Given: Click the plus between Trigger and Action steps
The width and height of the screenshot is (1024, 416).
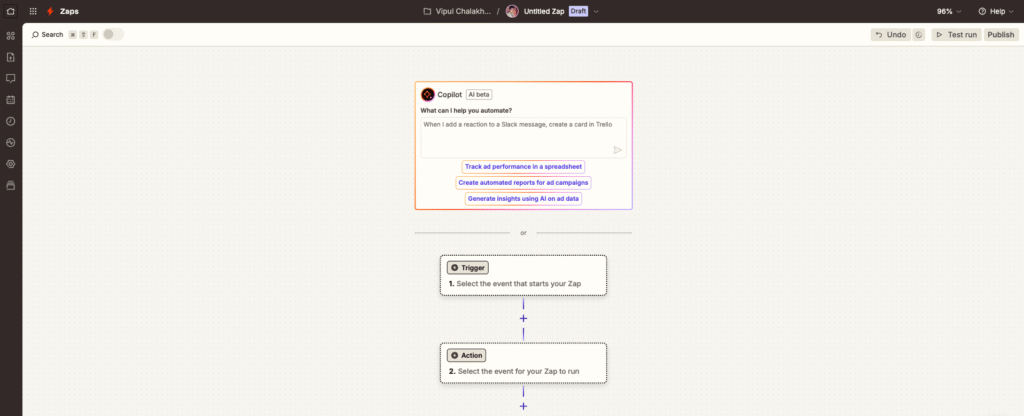Looking at the screenshot, I should [x=523, y=319].
